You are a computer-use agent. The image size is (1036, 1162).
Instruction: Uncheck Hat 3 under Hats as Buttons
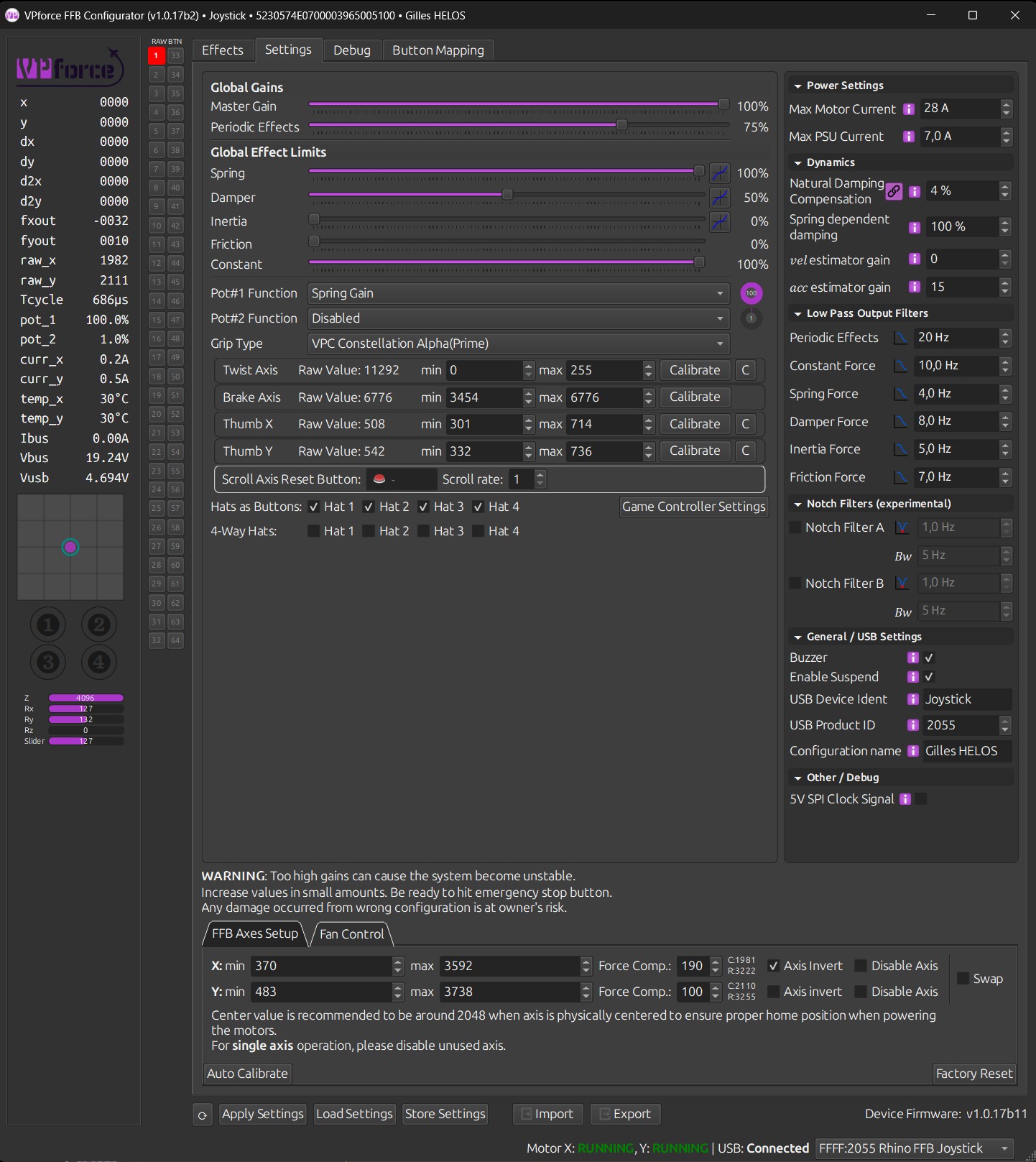click(424, 507)
